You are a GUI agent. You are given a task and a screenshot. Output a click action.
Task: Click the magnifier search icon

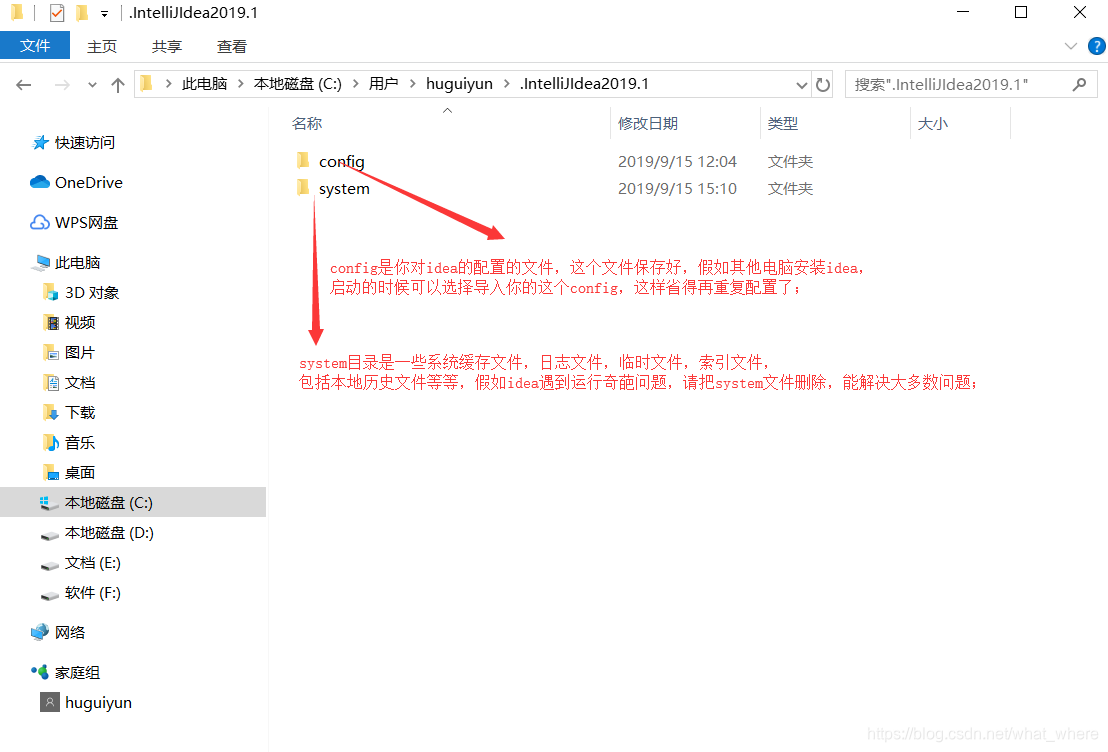pyautogui.click(x=1079, y=85)
